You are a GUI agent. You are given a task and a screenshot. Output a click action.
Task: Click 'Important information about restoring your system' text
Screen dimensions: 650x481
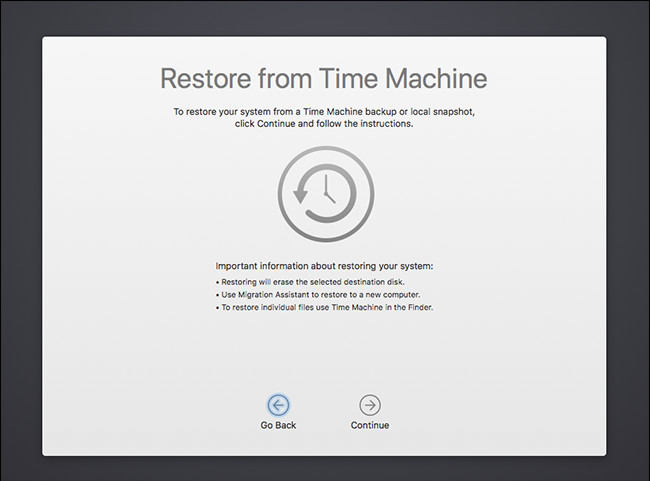click(x=324, y=266)
